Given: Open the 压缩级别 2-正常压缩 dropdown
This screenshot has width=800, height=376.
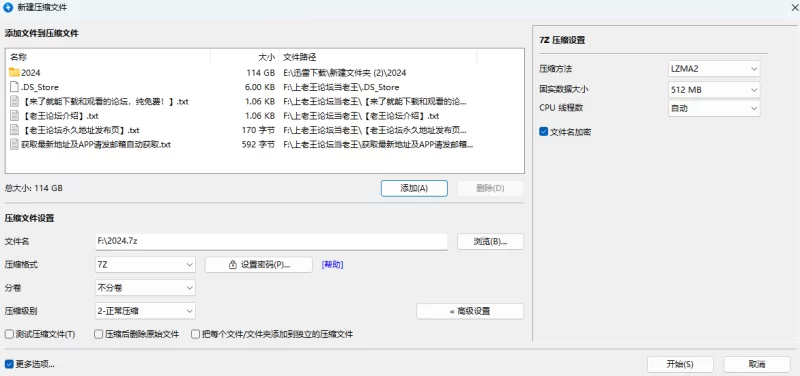Looking at the screenshot, I should pos(145,311).
